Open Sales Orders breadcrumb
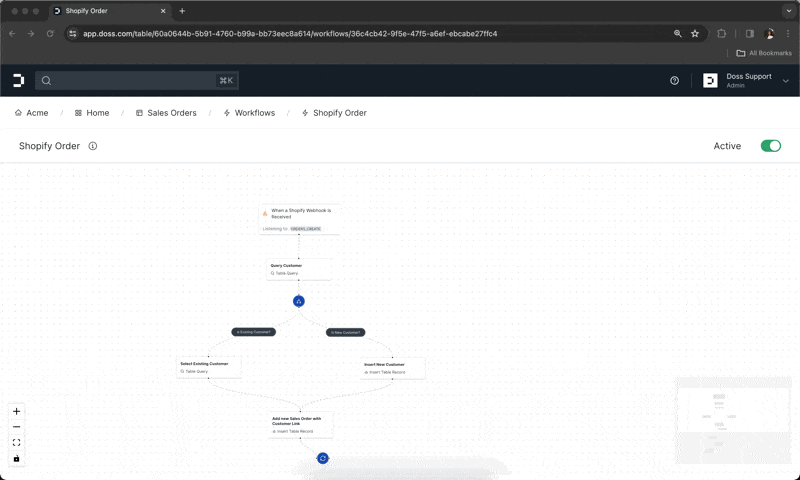 [166, 113]
